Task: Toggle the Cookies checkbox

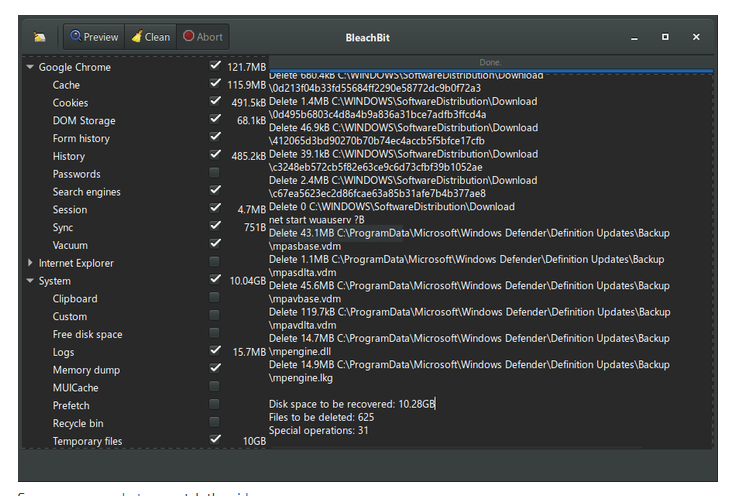Action: click(x=215, y=101)
